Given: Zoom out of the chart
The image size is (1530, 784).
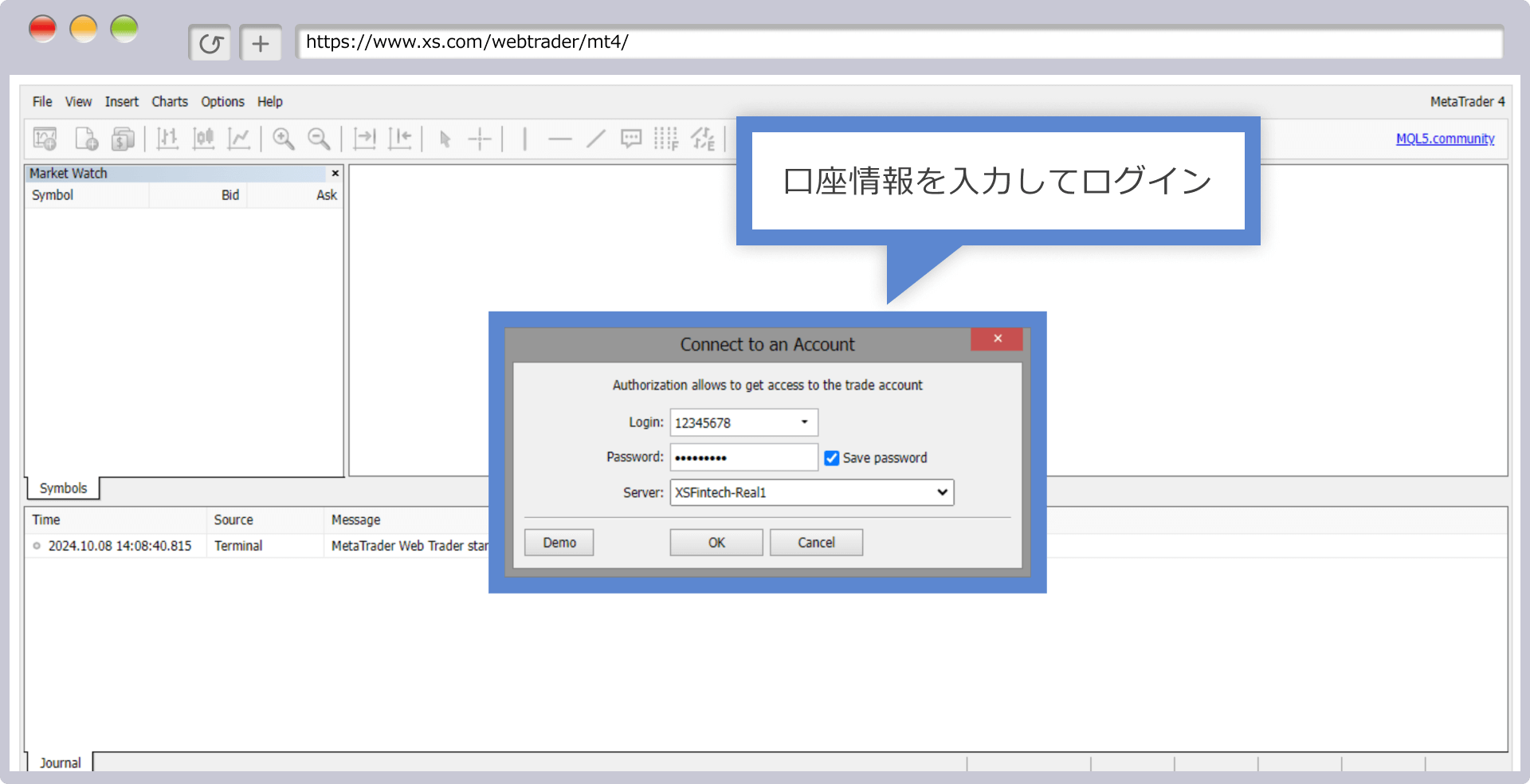Looking at the screenshot, I should click(x=319, y=139).
